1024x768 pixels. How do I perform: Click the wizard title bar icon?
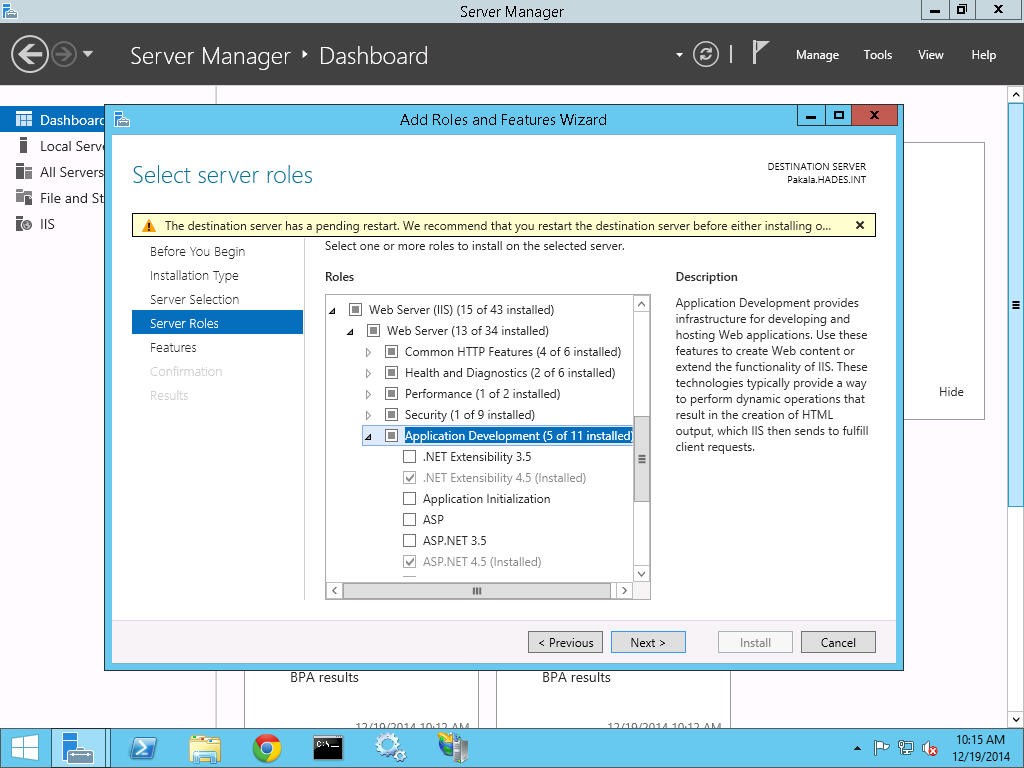coord(122,120)
